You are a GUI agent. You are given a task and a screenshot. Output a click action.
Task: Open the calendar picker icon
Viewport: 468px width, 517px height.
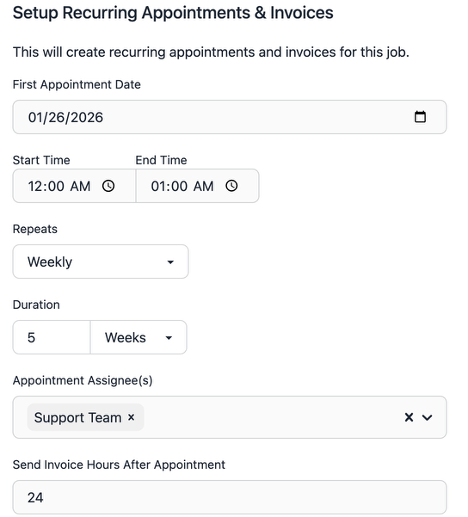click(420, 117)
